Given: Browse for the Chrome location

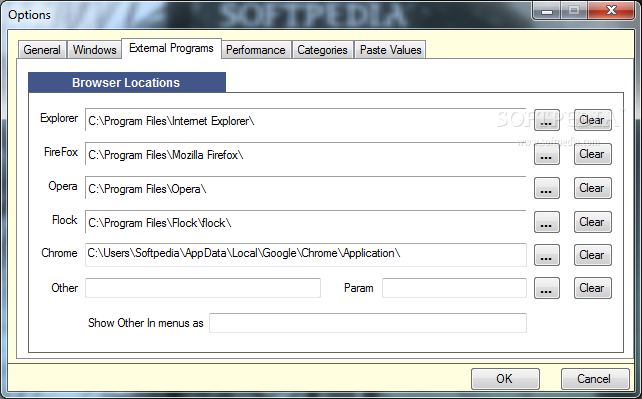Looking at the screenshot, I should click(x=547, y=255).
